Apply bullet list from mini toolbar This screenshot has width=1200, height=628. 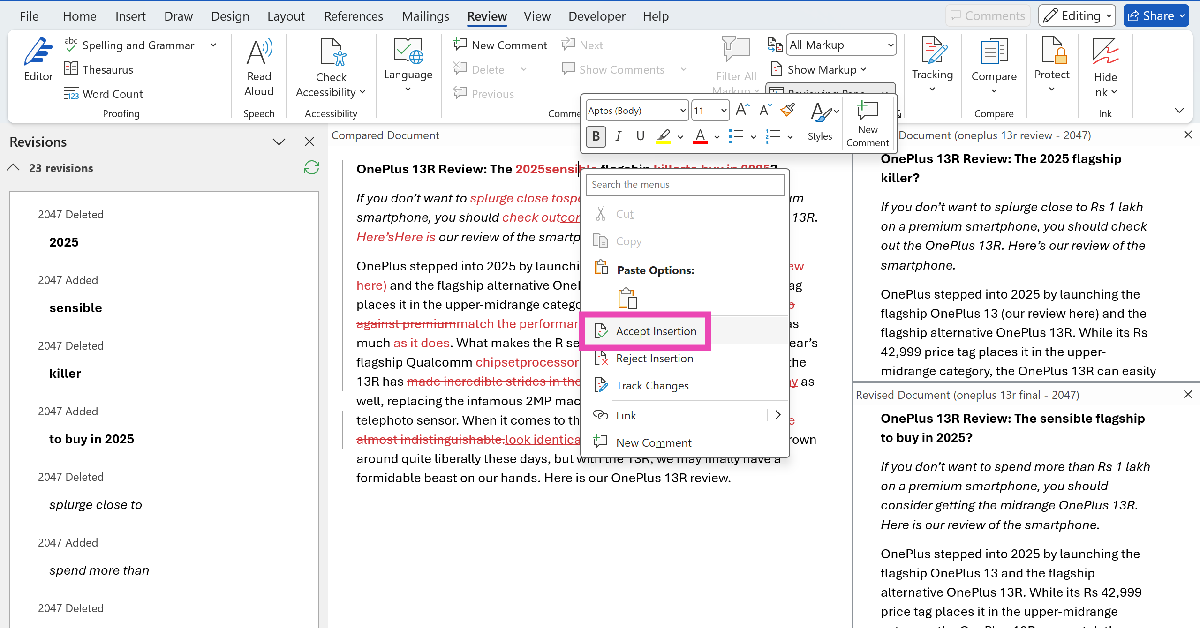tap(736, 136)
